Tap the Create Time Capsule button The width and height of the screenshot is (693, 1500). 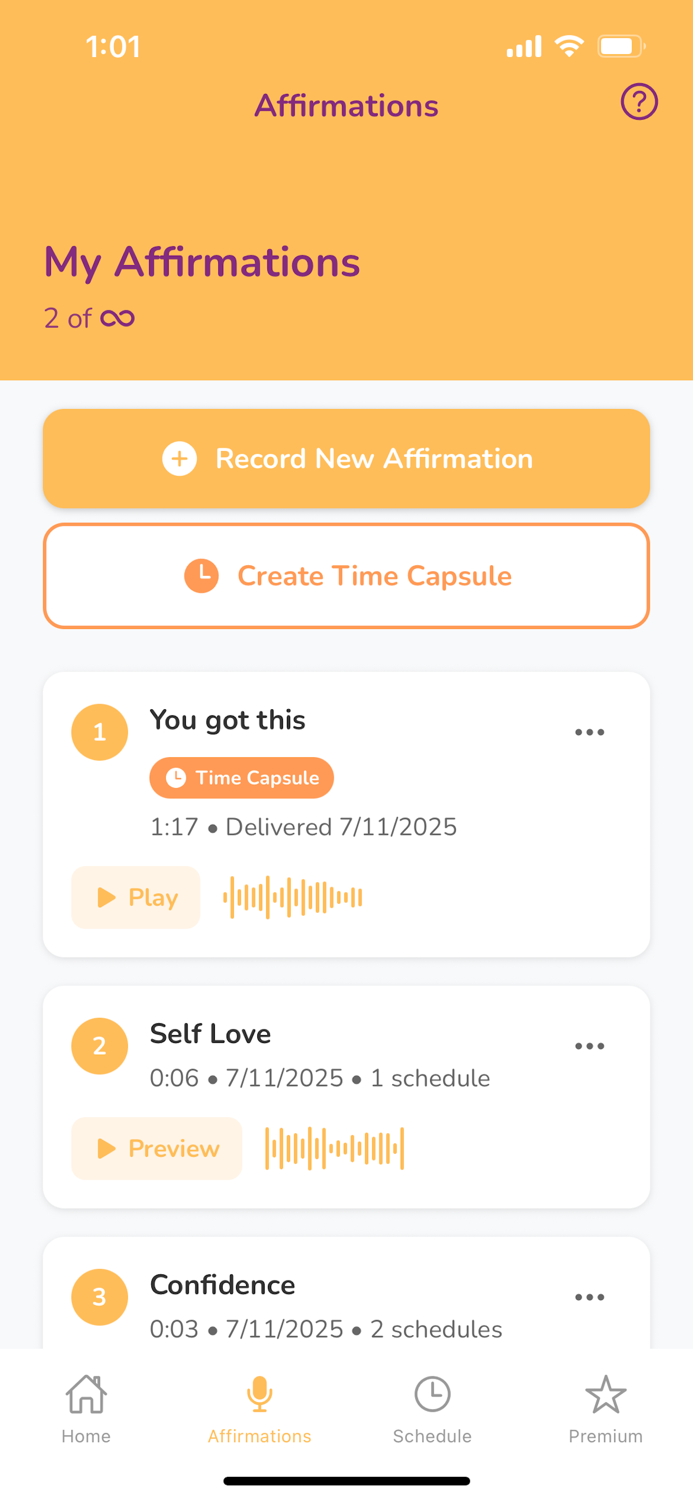(x=346, y=576)
